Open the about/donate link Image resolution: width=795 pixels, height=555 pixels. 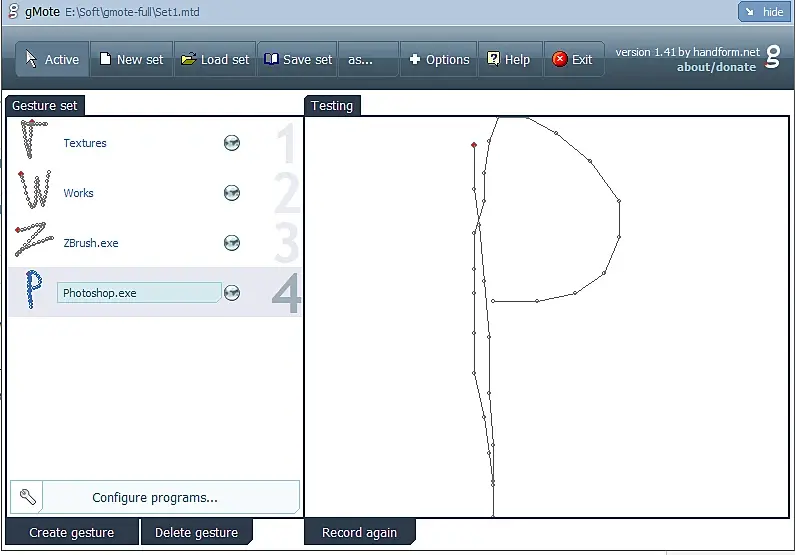point(716,67)
